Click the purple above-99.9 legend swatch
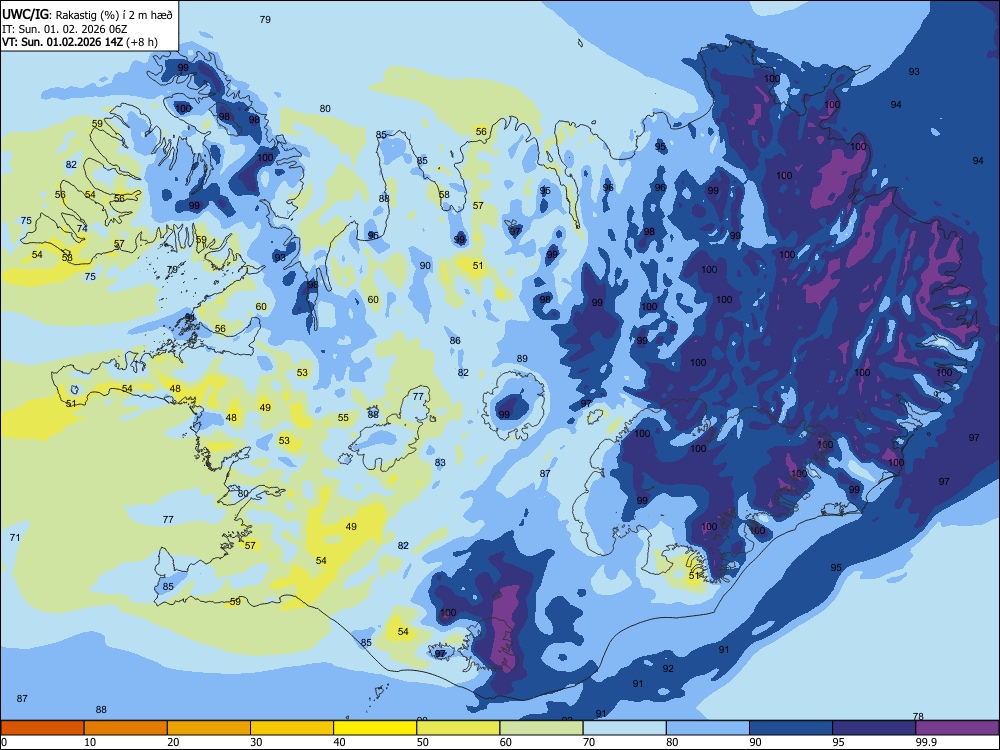The width and height of the screenshot is (1000, 750). coord(958,728)
